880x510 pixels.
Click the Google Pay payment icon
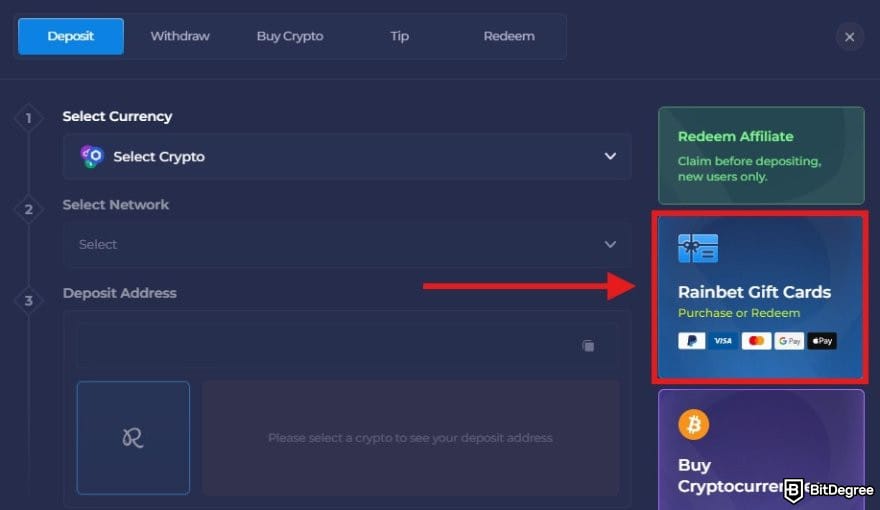click(x=789, y=341)
